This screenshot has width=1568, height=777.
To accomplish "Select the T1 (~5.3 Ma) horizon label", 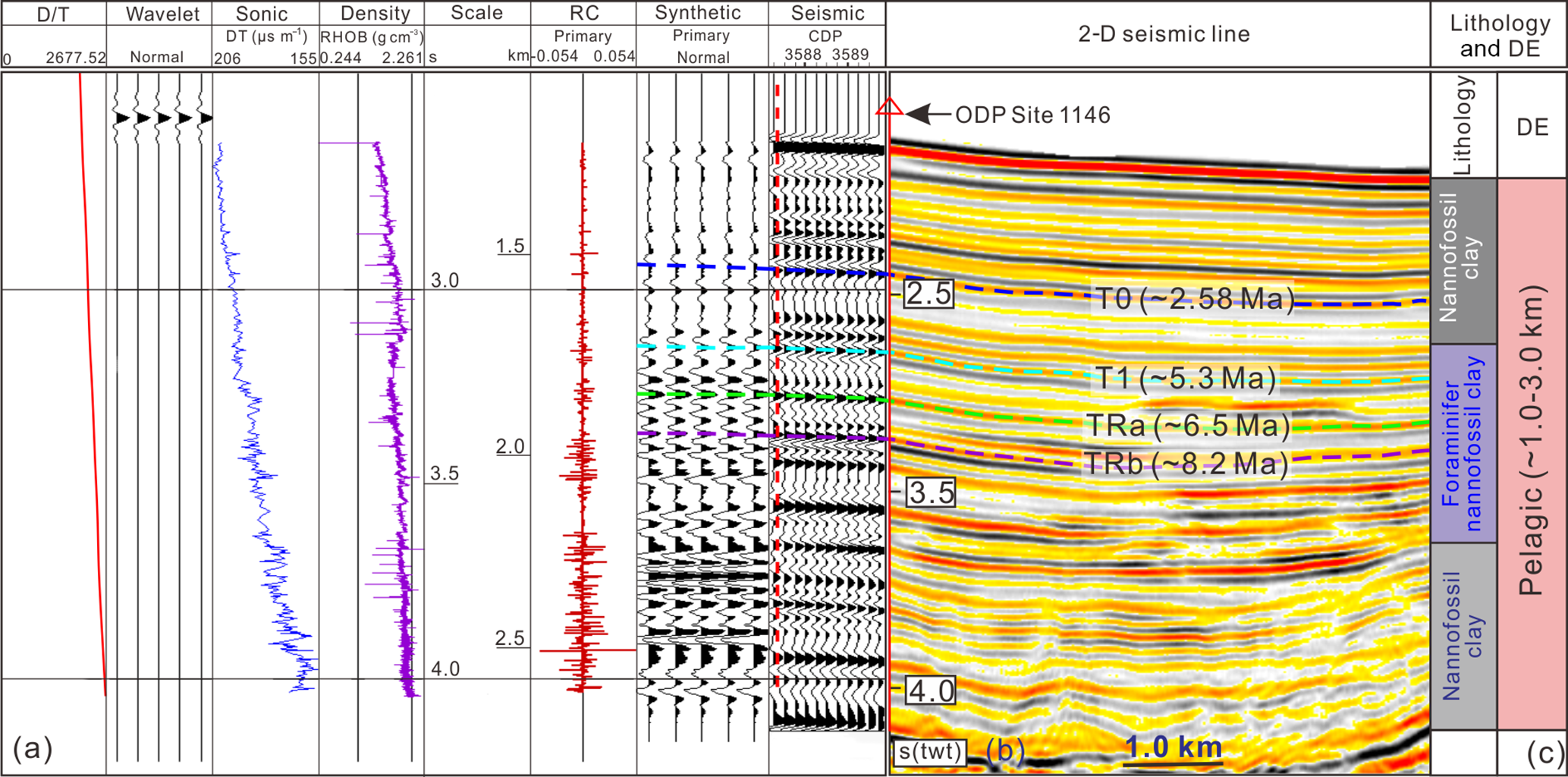I will click(1185, 378).
